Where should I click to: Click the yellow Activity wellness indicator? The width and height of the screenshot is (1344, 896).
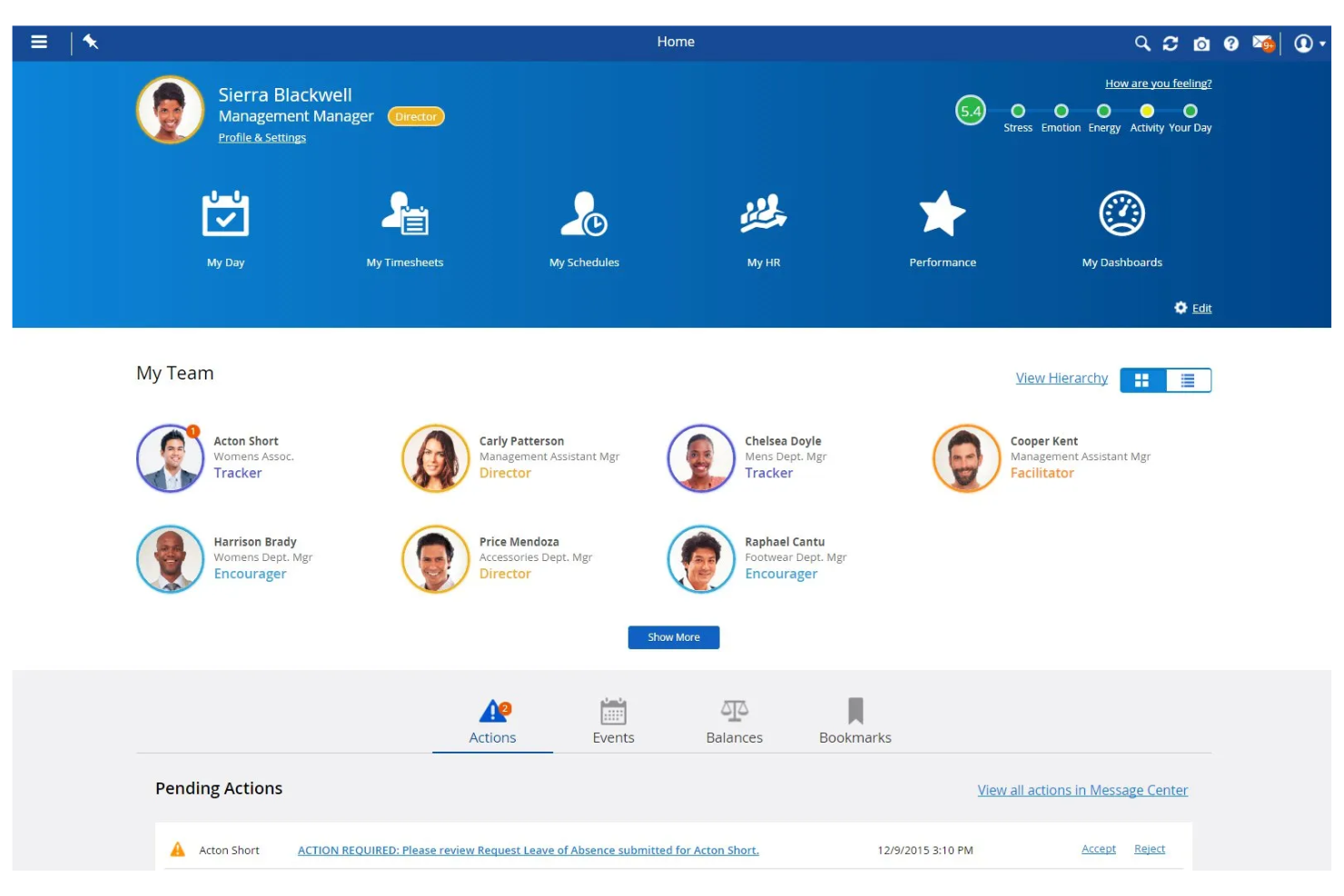[1147, 111]
